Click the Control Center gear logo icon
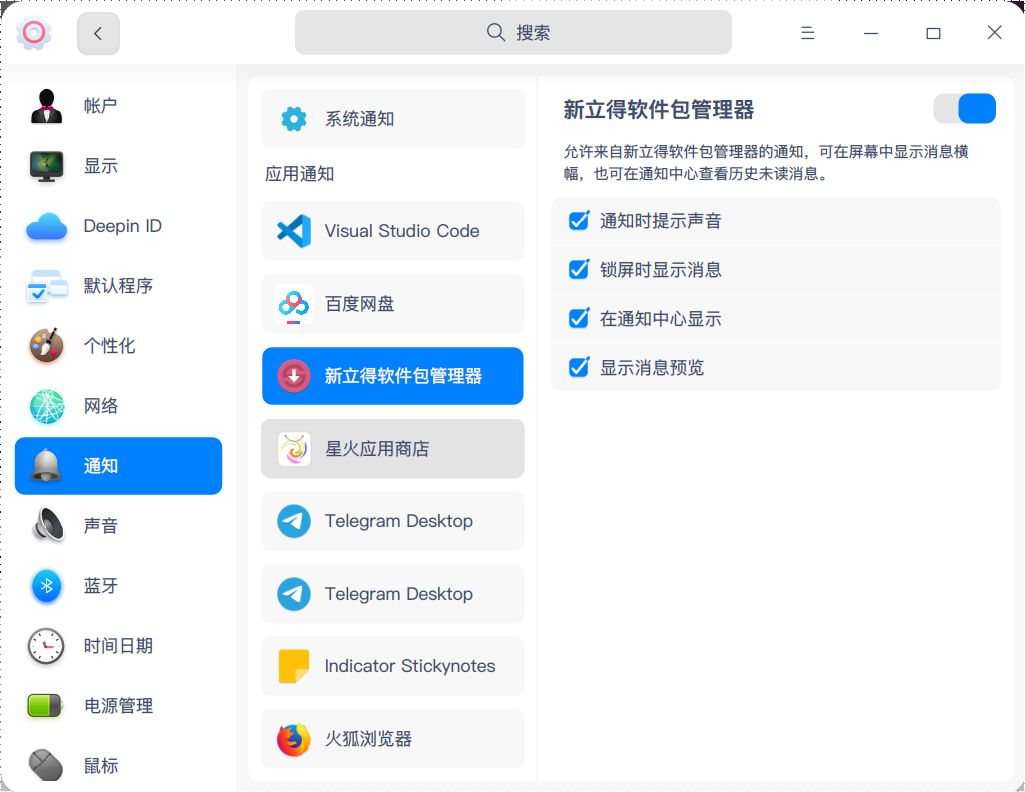 click(x=34, y=33)
